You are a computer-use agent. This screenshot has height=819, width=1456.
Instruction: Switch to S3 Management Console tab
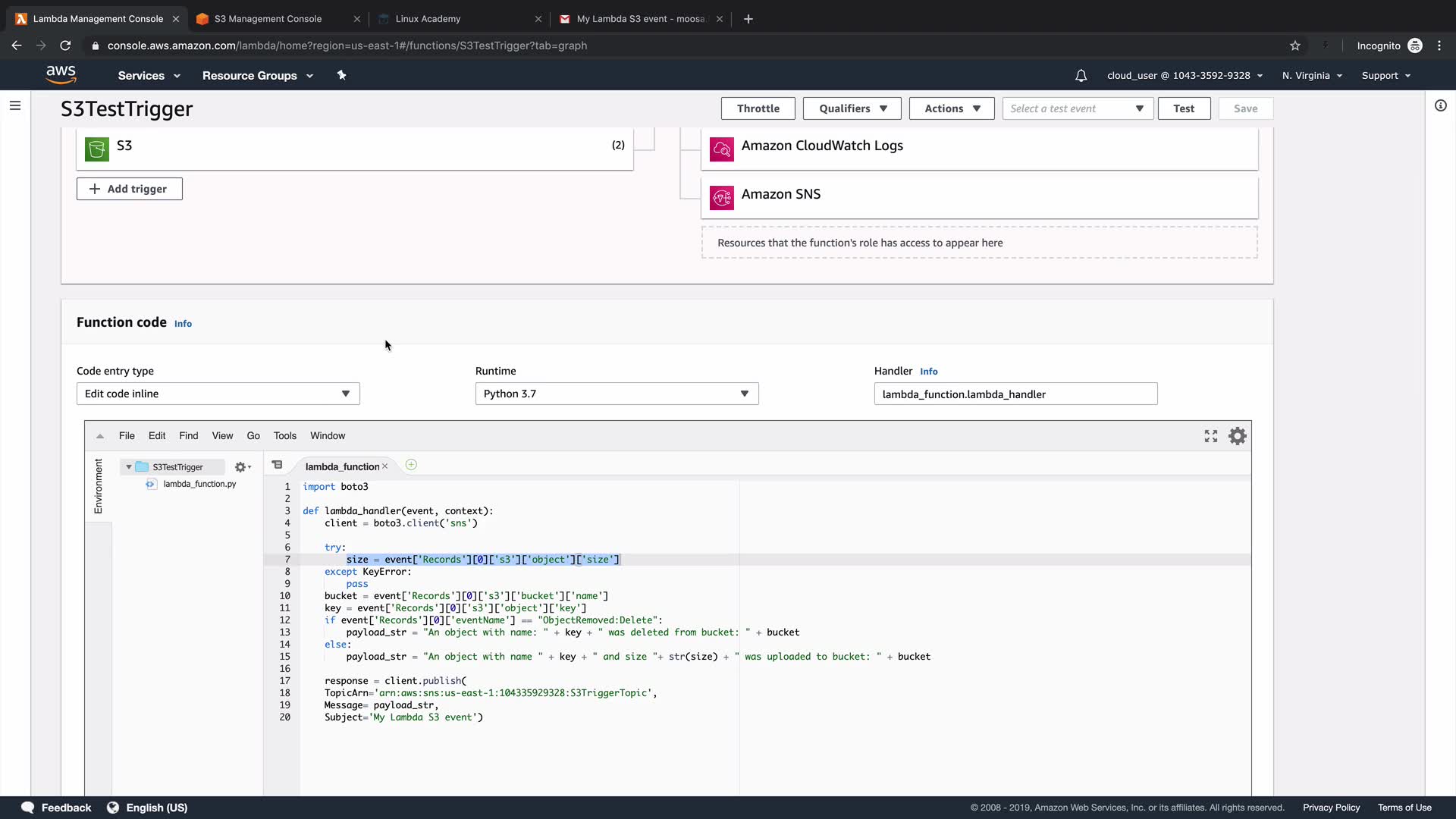[268, 19]
